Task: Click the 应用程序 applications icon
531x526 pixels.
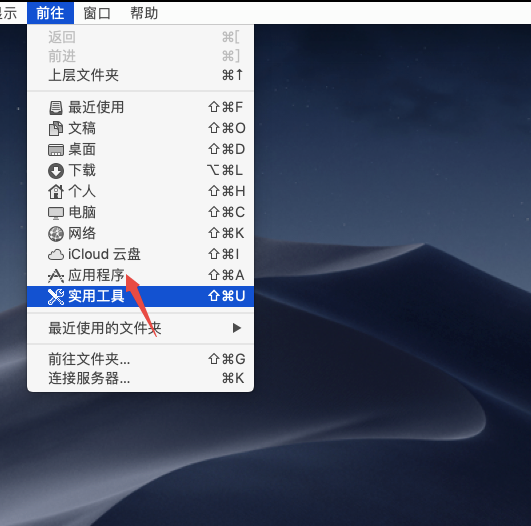Action: pos(56,276)
